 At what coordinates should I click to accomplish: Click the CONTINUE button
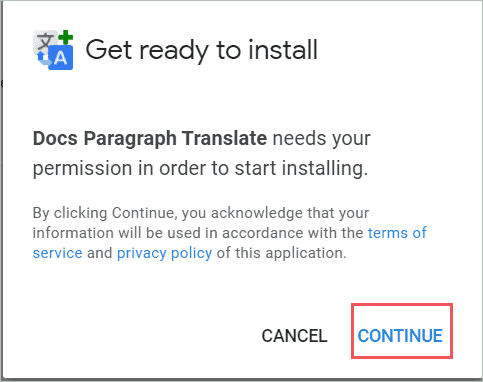400,336
